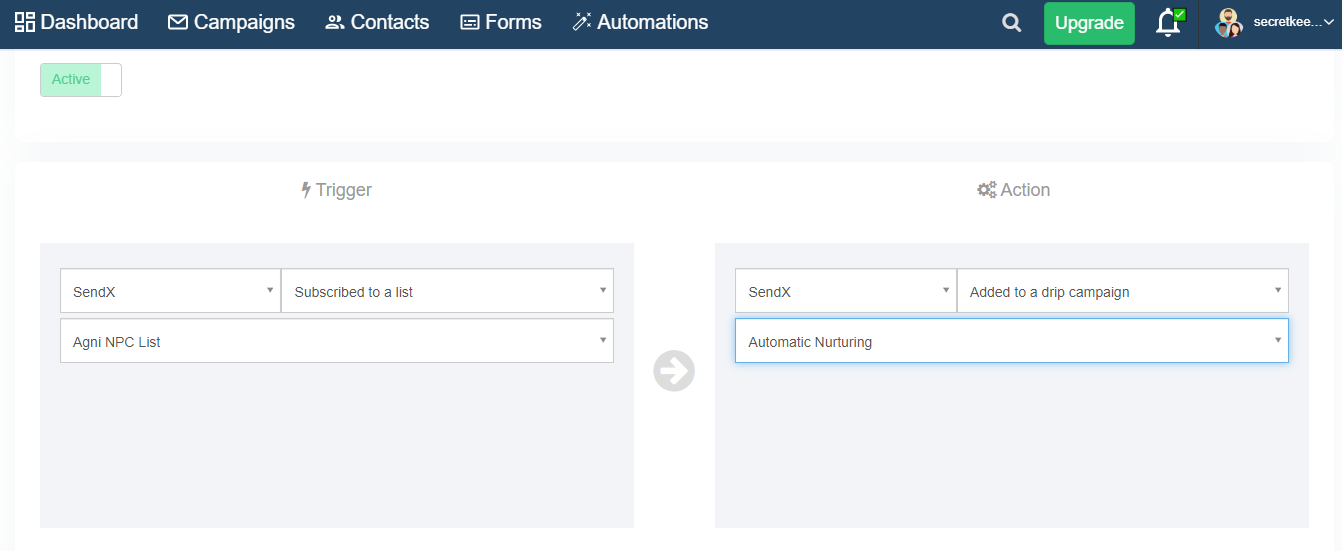Open search with magnifying glass icon
Image resolution: width=1342 pixels, height=551 pixels.
point(1012,23)
